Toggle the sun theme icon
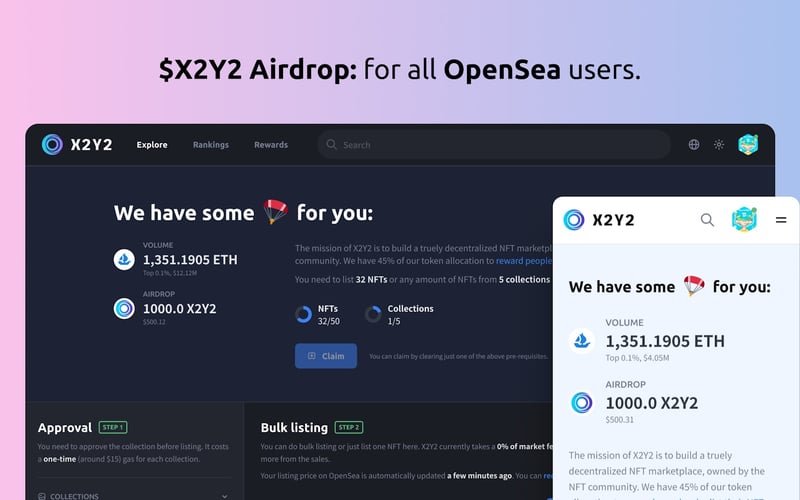Image resolution: width=800 pixels, height=500 pixels. [x=719, y=144]
